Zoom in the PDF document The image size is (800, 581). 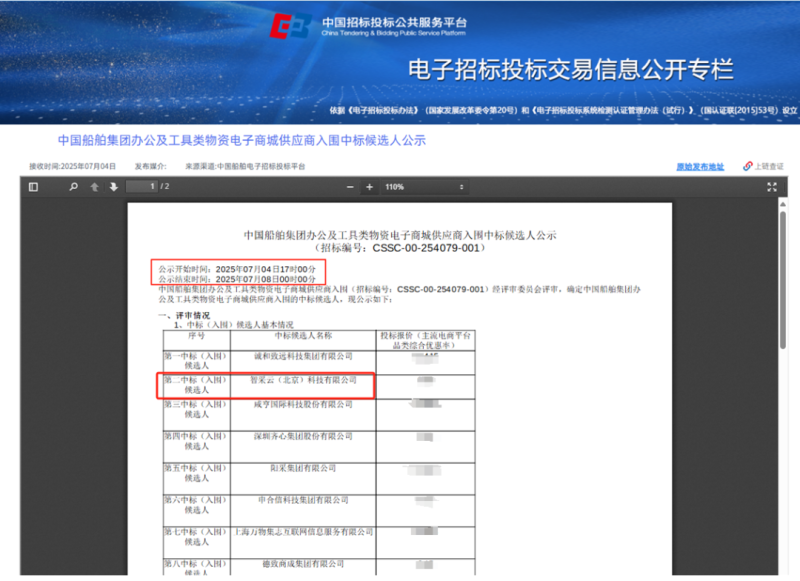click(x=369, y=187)
